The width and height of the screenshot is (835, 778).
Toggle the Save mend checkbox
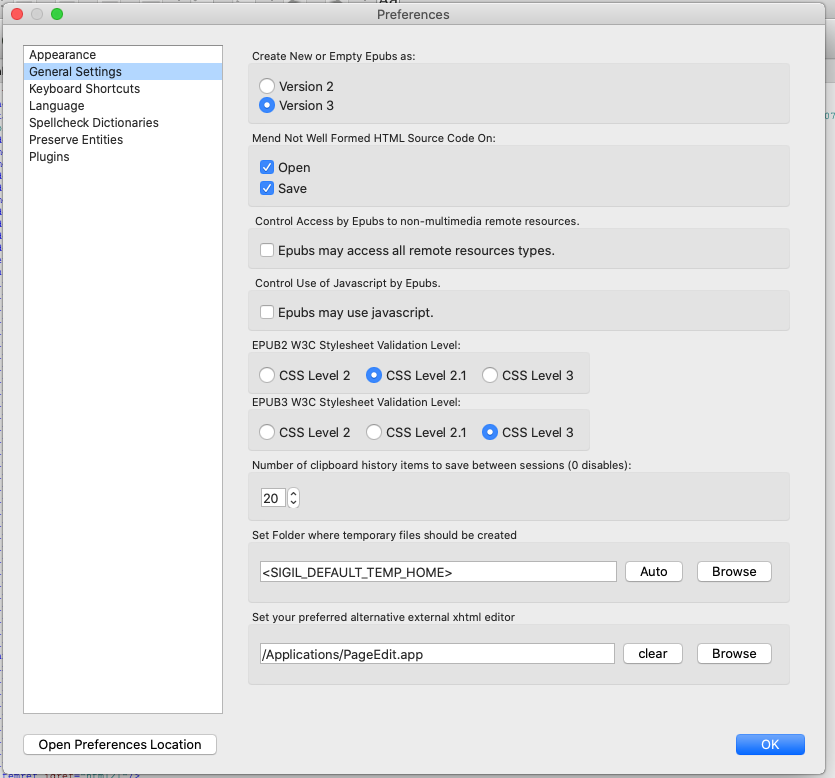click(x=267, y=188)
